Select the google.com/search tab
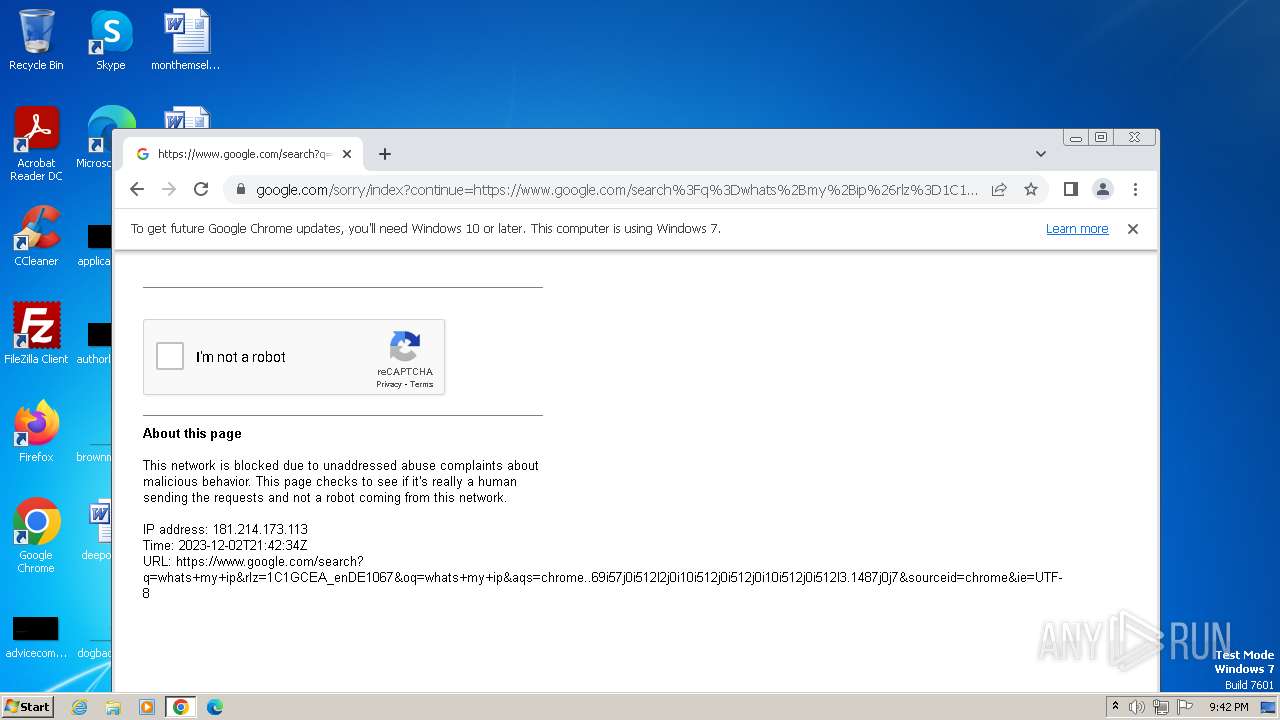1280x720 pixels. tap(243, 154)
